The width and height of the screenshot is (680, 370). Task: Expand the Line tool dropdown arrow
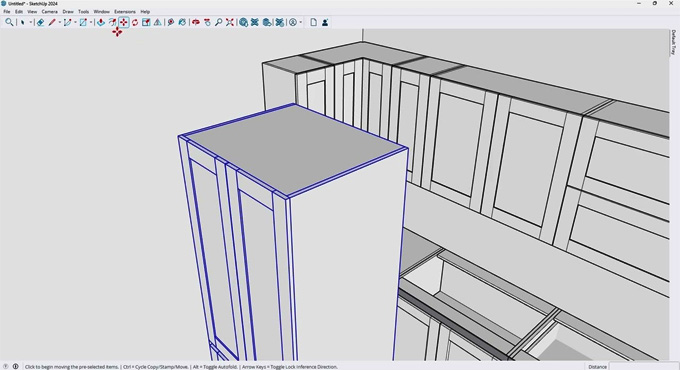(60, 22)
